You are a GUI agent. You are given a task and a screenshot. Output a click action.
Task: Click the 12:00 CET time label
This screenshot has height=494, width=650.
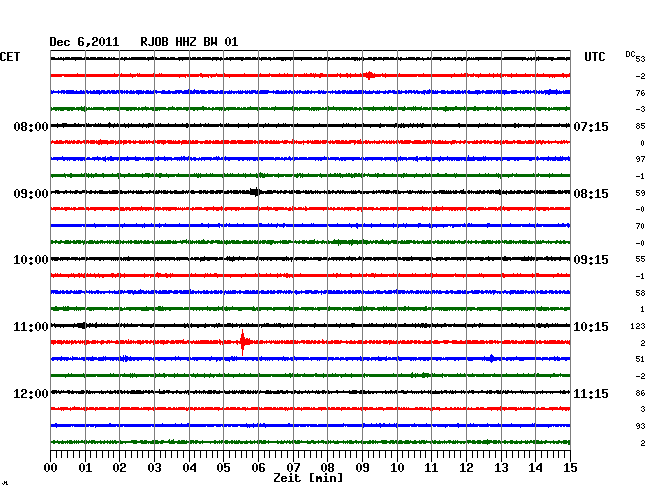[31, 394]
